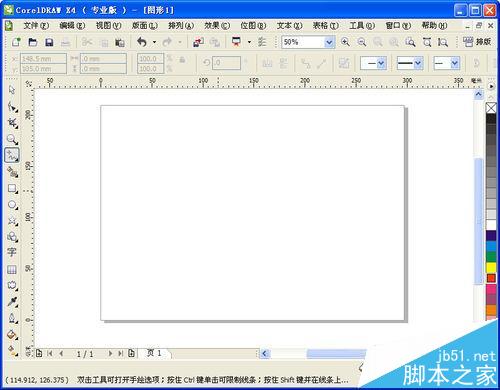
Task: Select the Freehand curve tool
Action: point(12,155)
